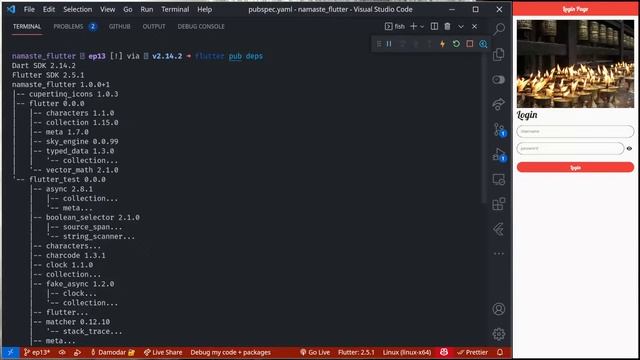Click Damodar user status bar item

point(112,352)
